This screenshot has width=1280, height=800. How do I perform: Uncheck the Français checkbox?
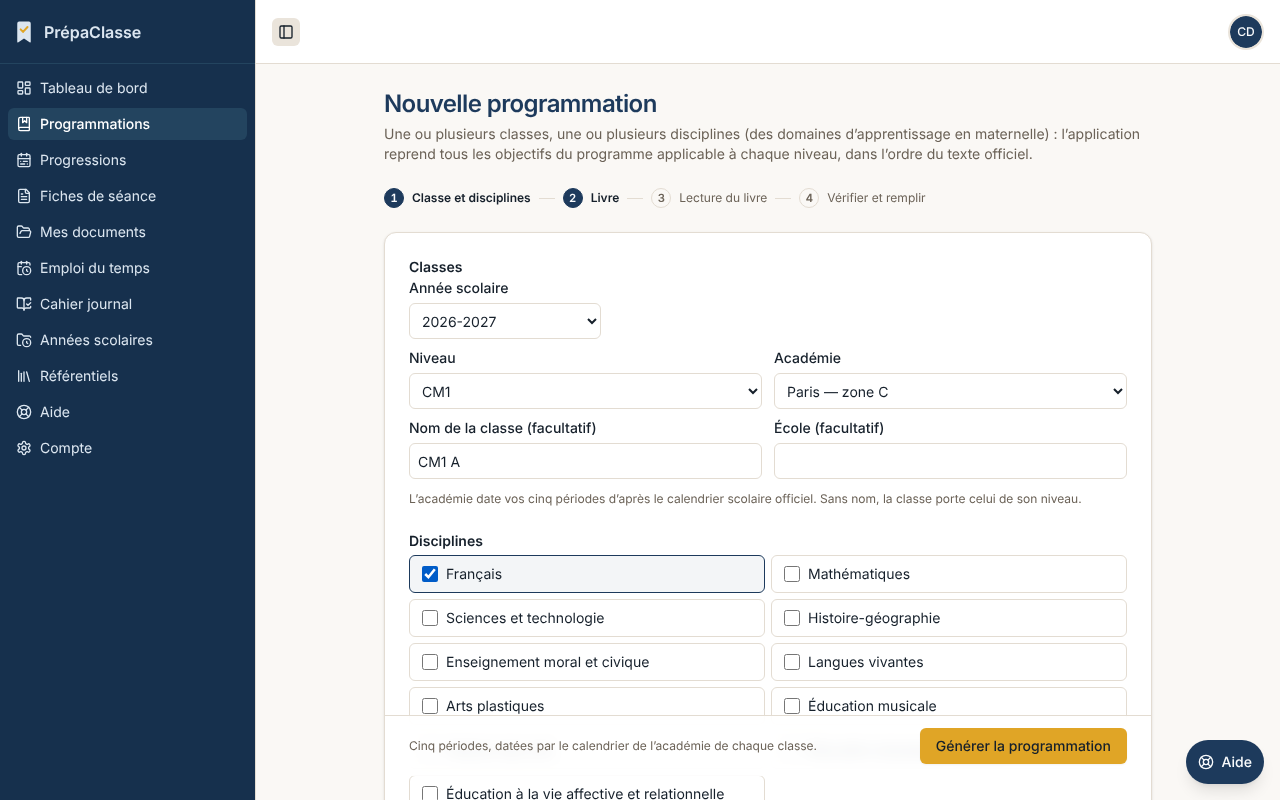(x=430, y=574)
